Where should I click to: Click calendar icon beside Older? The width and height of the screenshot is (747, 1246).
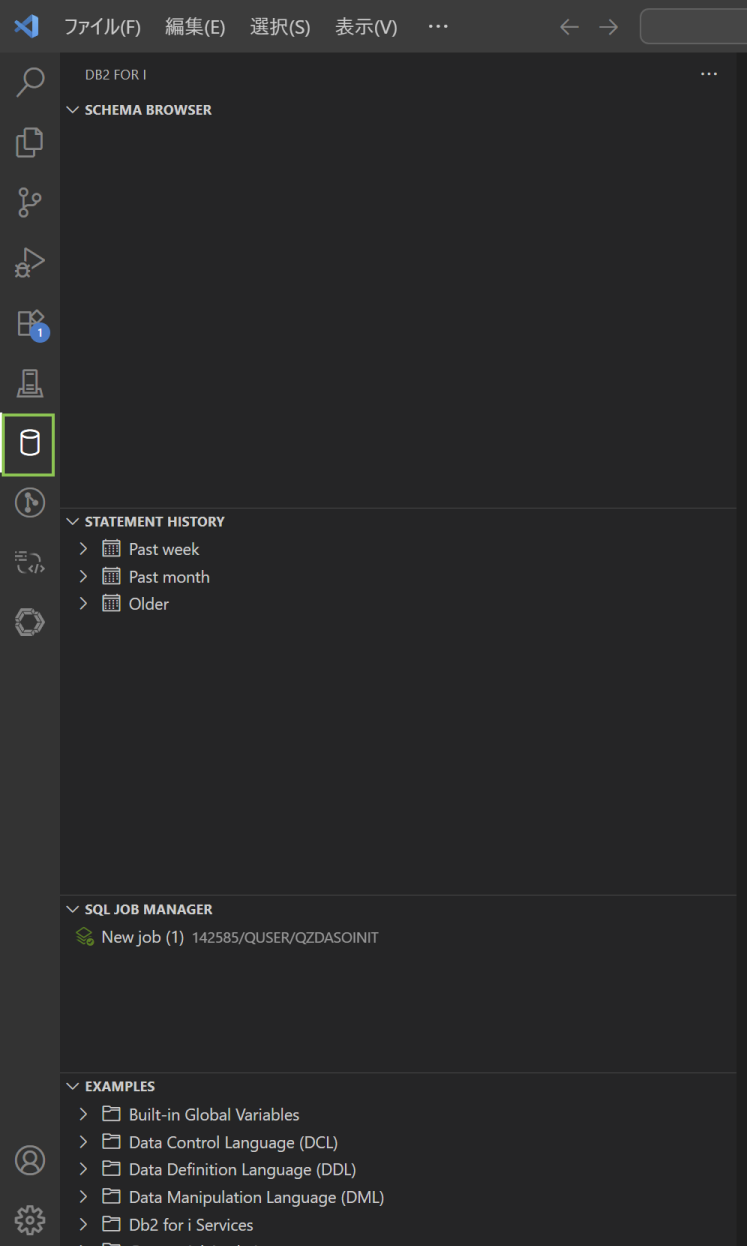[x=111, y=604]
